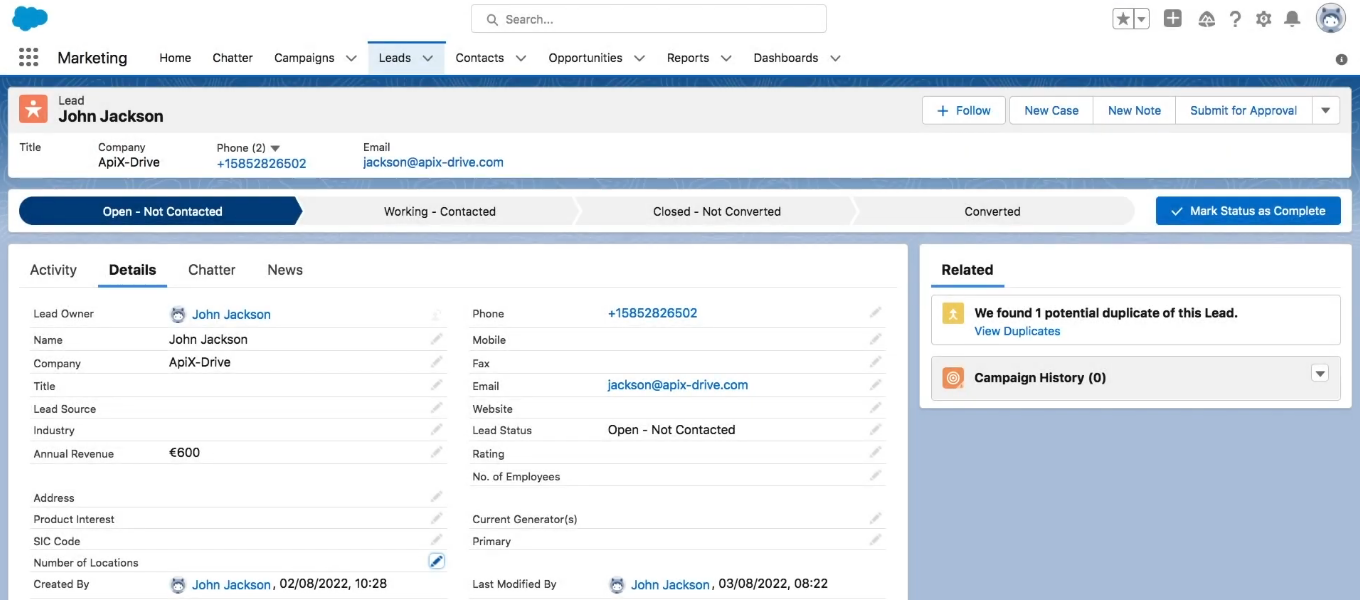The image size is (1360, 600).
Task: Click Mark Status as Complete
Action: click(x=1247, y=211)
